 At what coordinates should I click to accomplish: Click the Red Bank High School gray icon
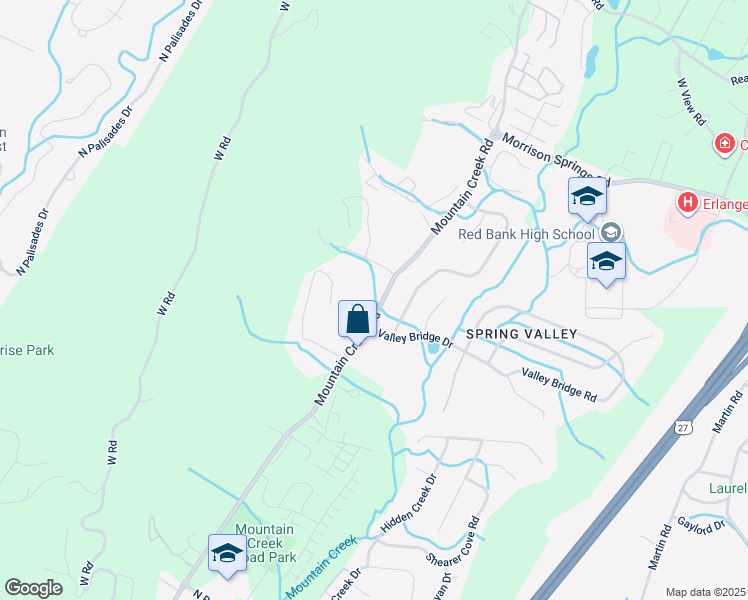coord(611,233)
